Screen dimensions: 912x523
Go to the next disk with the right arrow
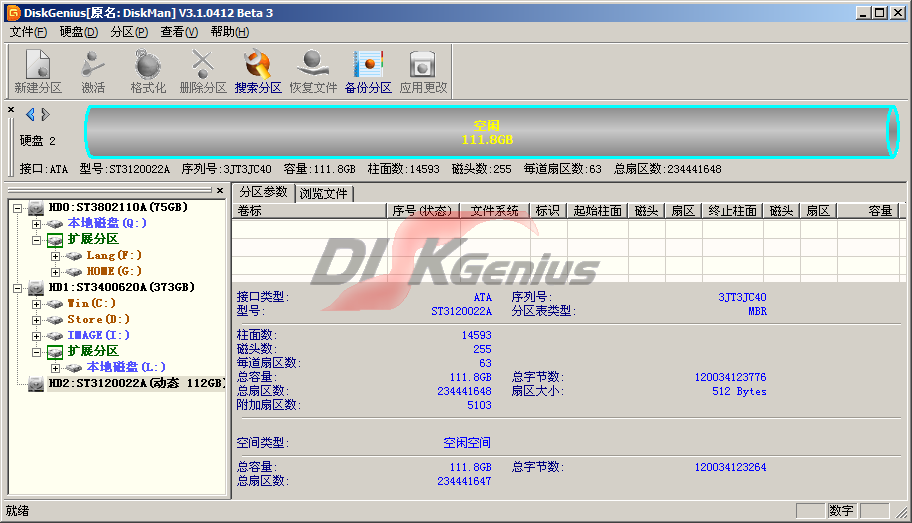(x=45, y=114)
